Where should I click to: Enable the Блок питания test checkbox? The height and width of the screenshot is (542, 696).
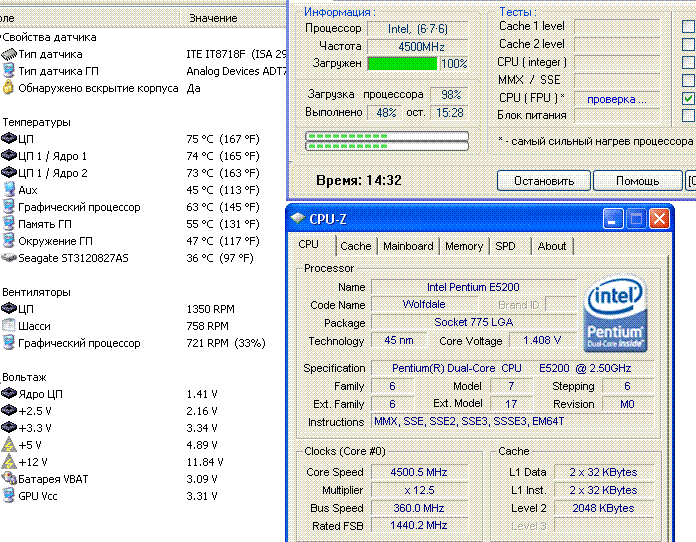(x=688, y=115)
